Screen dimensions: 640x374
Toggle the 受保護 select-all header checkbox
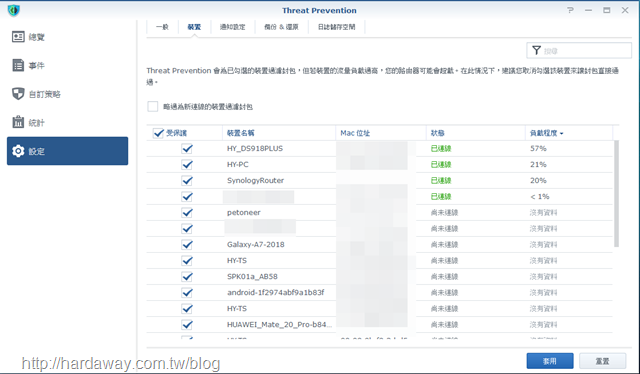[x=158, y=133]
